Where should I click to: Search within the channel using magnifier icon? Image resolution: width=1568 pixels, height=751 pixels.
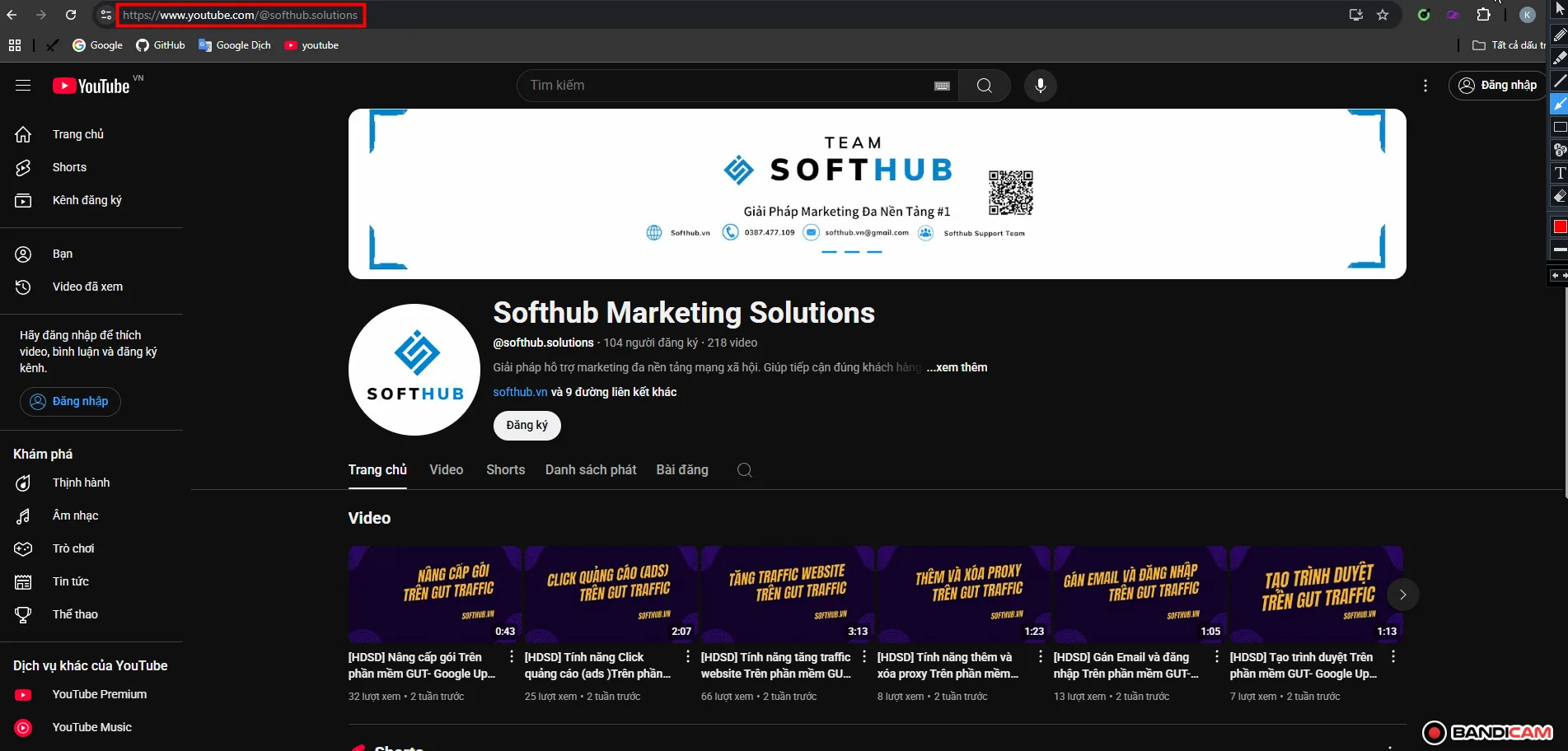click(745, 470)
